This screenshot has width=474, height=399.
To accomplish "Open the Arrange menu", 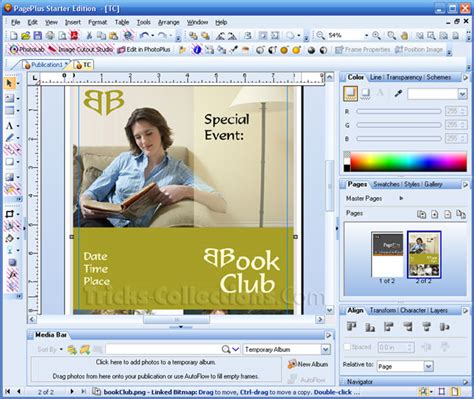I will tap(169, 22).
